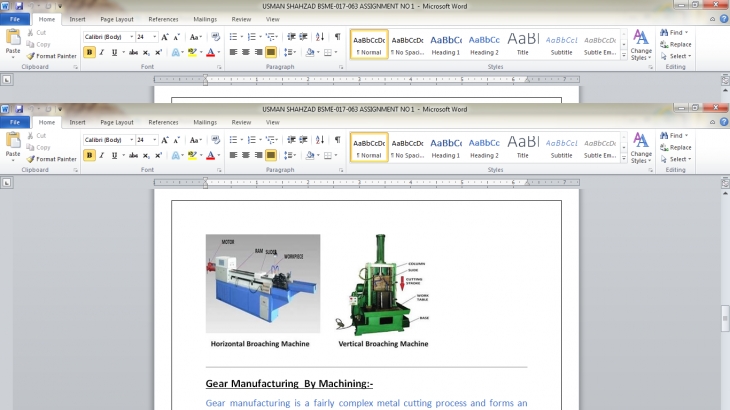
Task: Open Line Spacing dropdown in front window
Action: click(291, 155)
